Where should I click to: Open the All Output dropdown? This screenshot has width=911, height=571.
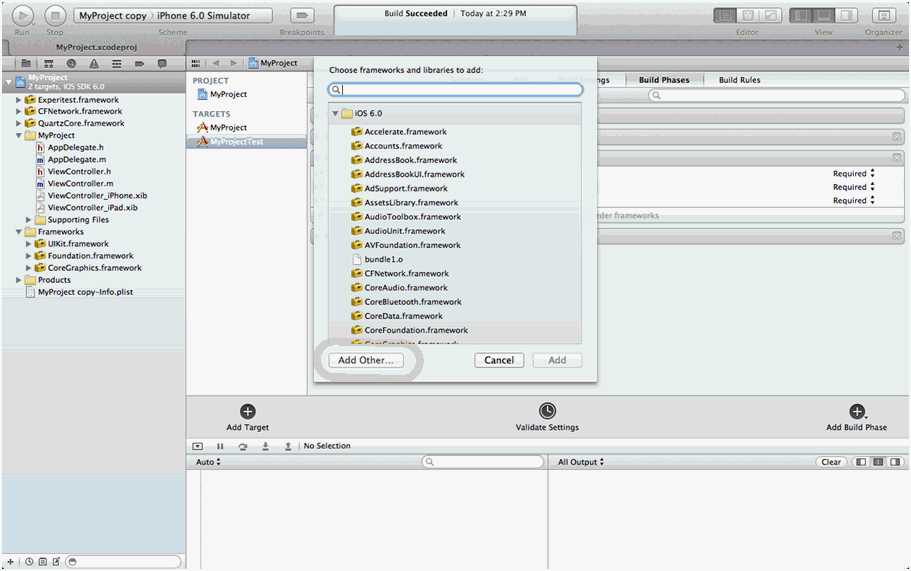tap(580, 462)
